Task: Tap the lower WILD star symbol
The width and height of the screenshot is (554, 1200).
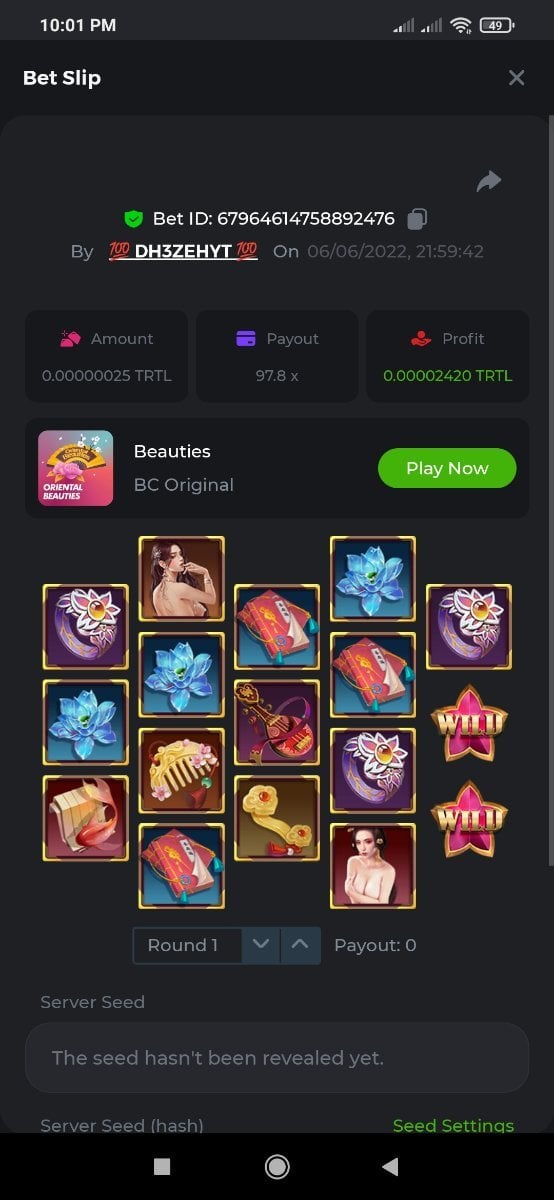Action: coord(469,818)
